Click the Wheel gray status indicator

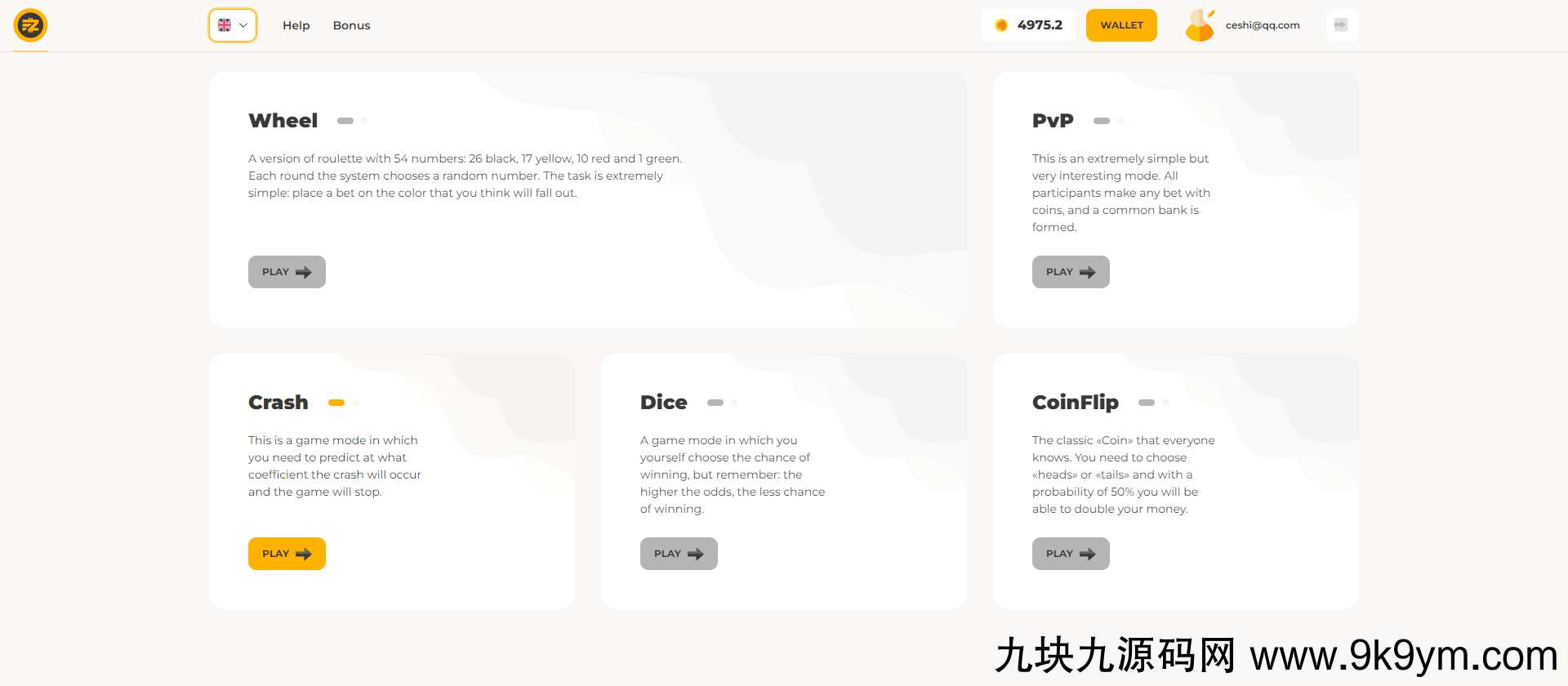pos(345,121)
